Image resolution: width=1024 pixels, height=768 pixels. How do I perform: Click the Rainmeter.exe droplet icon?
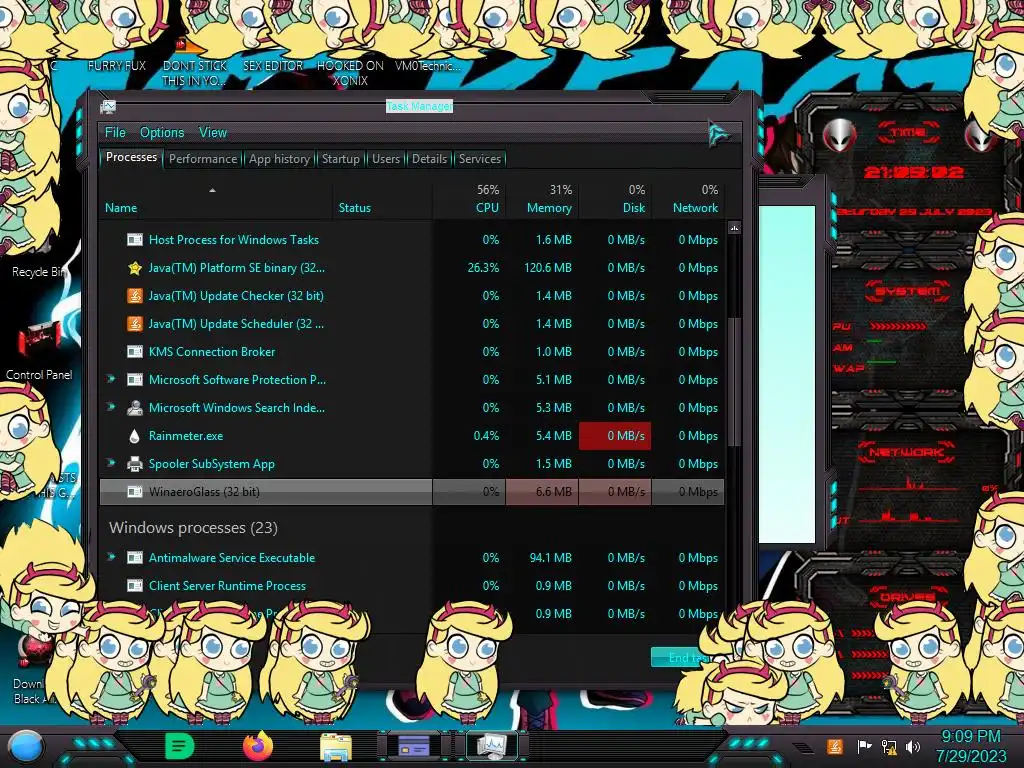pos(135,436)
